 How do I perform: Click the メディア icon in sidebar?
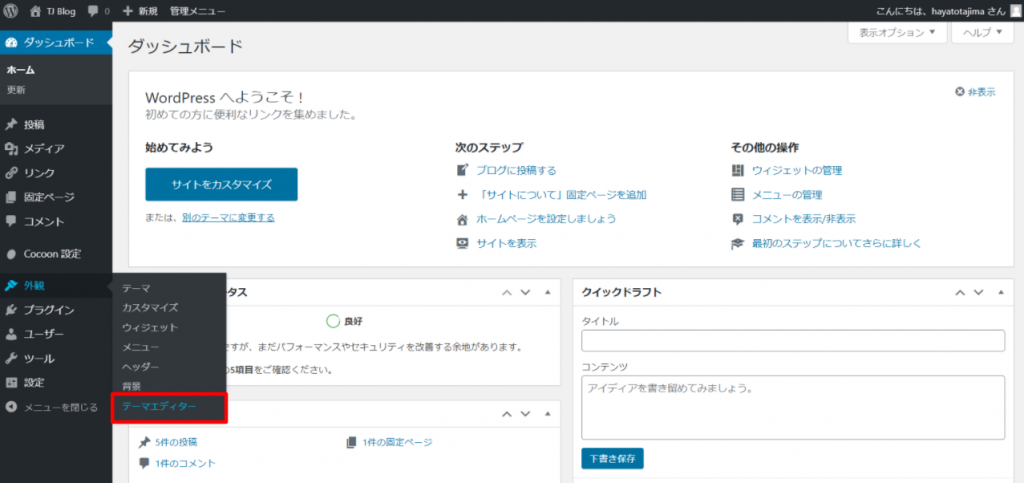(11, 149)
